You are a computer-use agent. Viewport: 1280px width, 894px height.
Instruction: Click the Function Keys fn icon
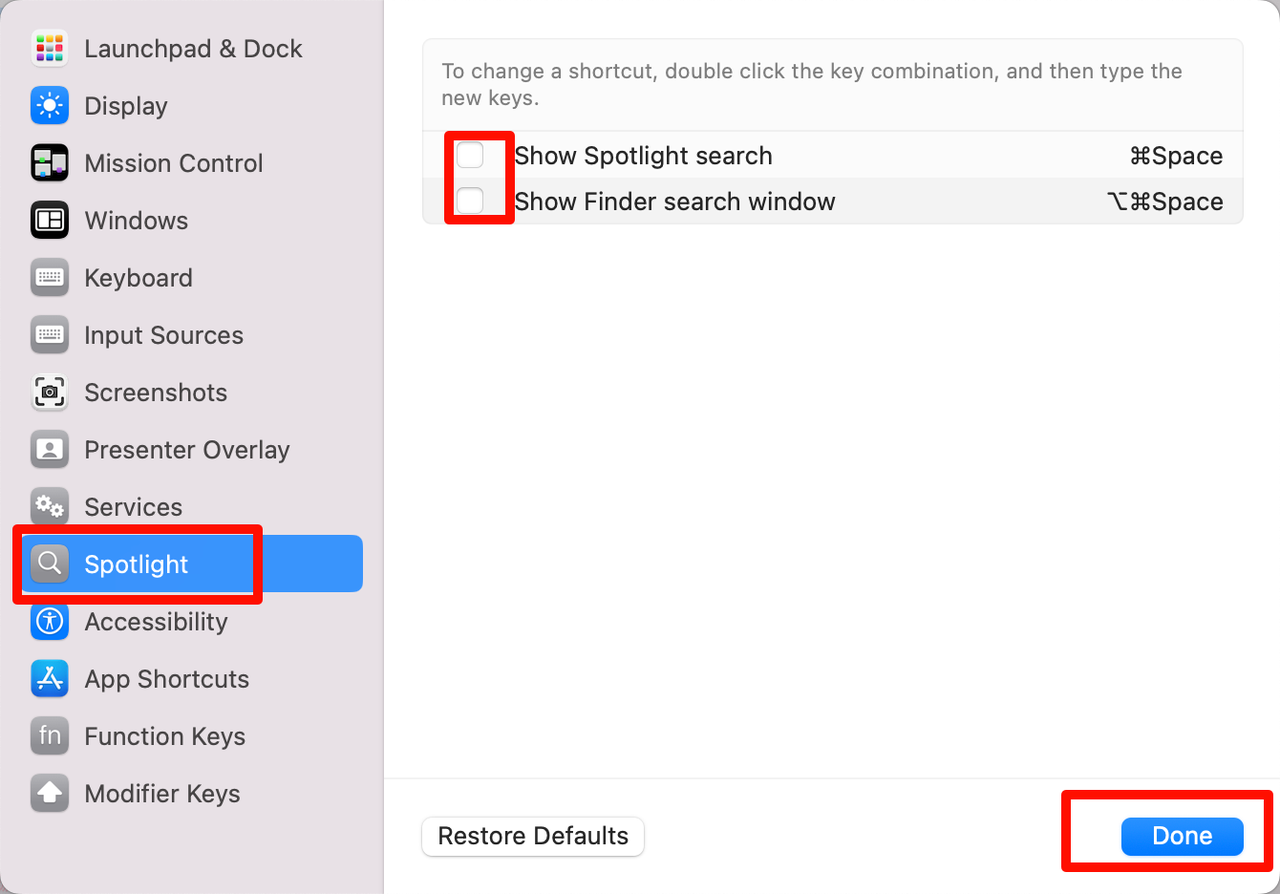coord(49,736)
